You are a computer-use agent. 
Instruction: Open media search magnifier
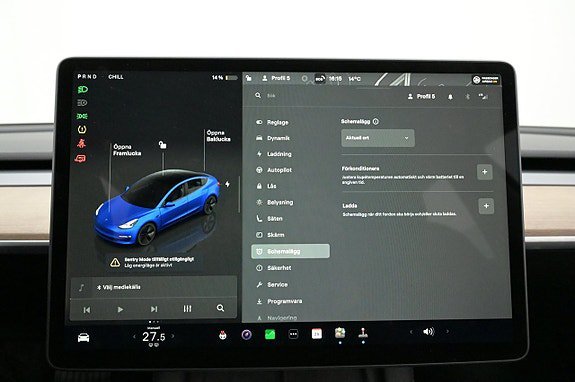[220, 308]
